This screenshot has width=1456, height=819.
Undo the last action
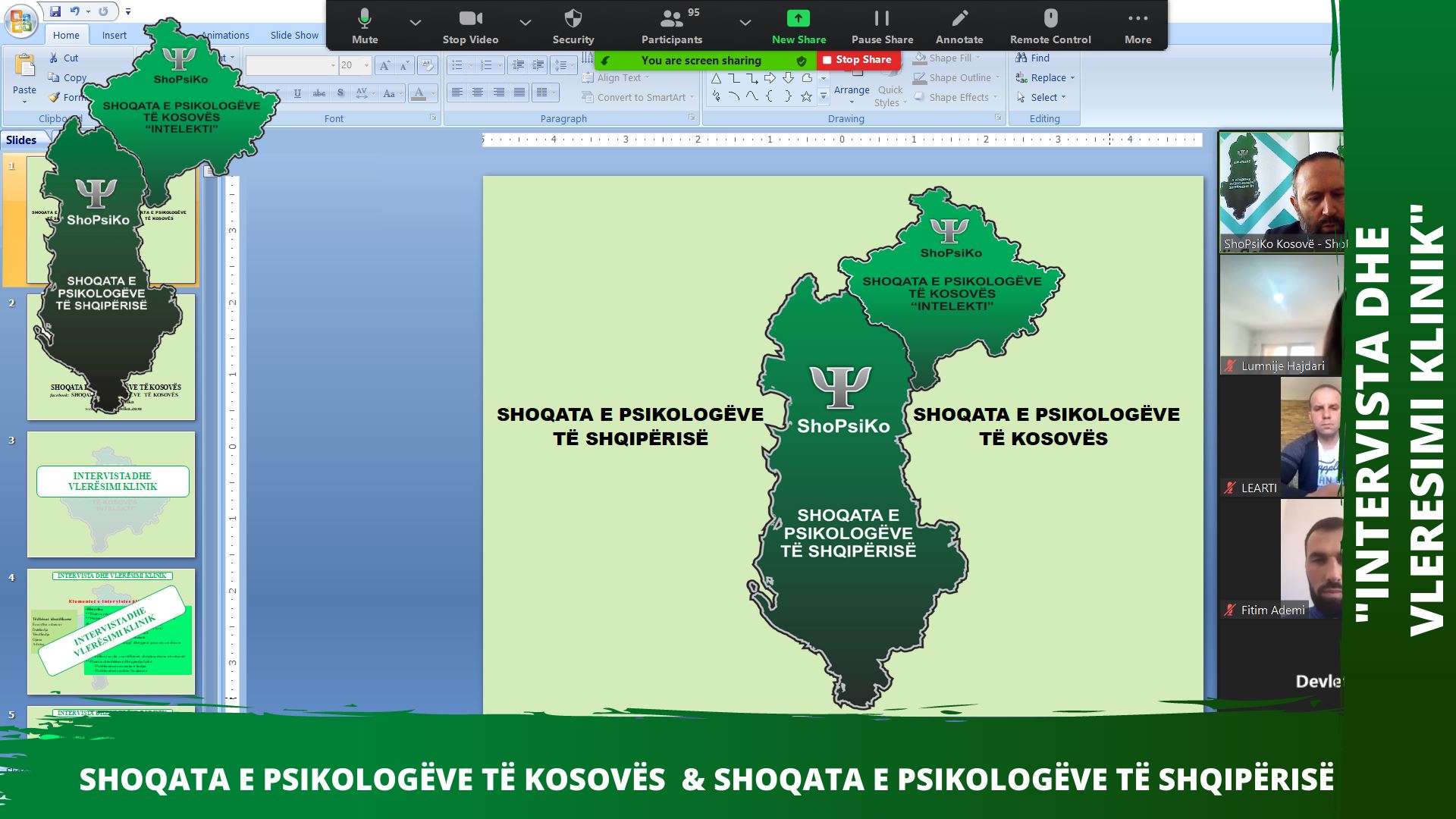coord(74,11)
